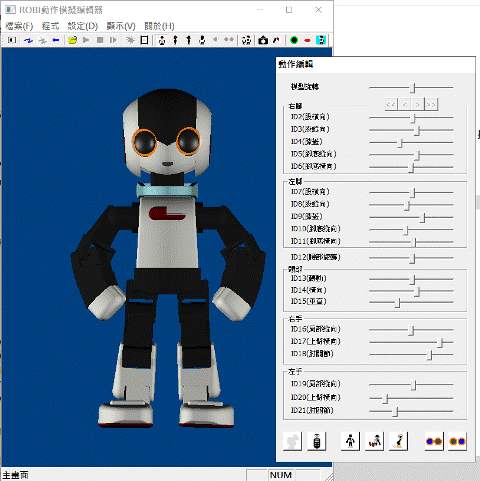This screenshot has width=480, height=481.
Task: Click the ID13 head slider
Action: pyautogui.click(x=411, y=279)
